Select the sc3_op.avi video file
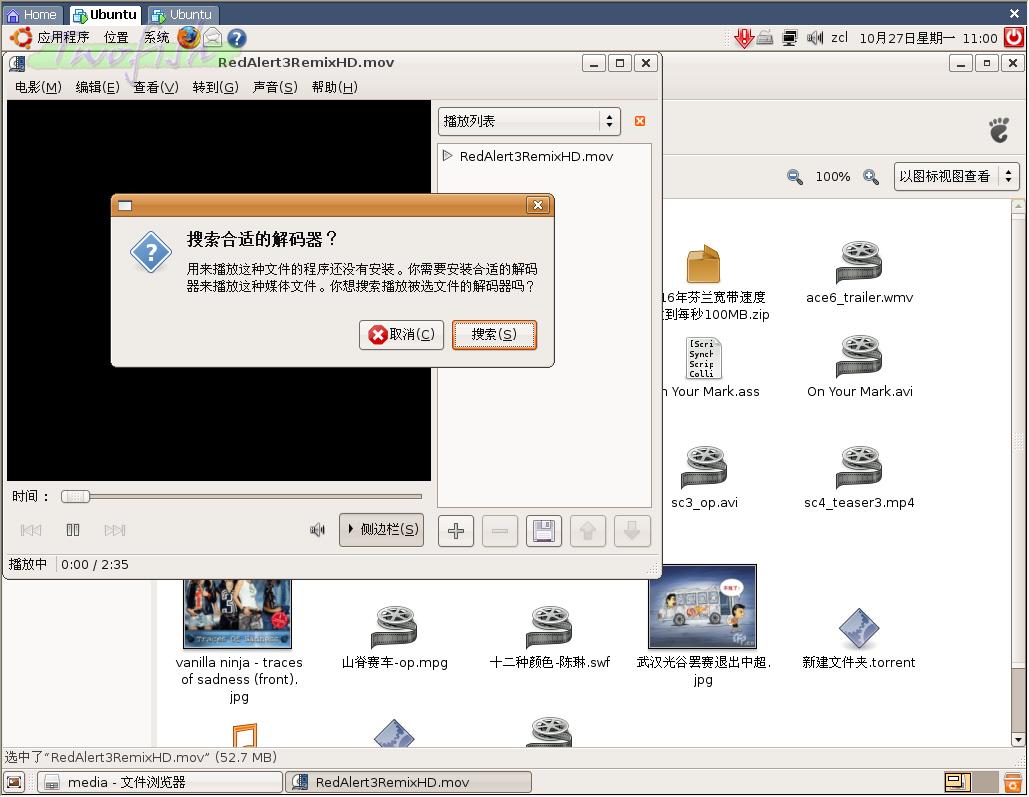This screenshot has width=1029, height=797. [x=704, y=478]
